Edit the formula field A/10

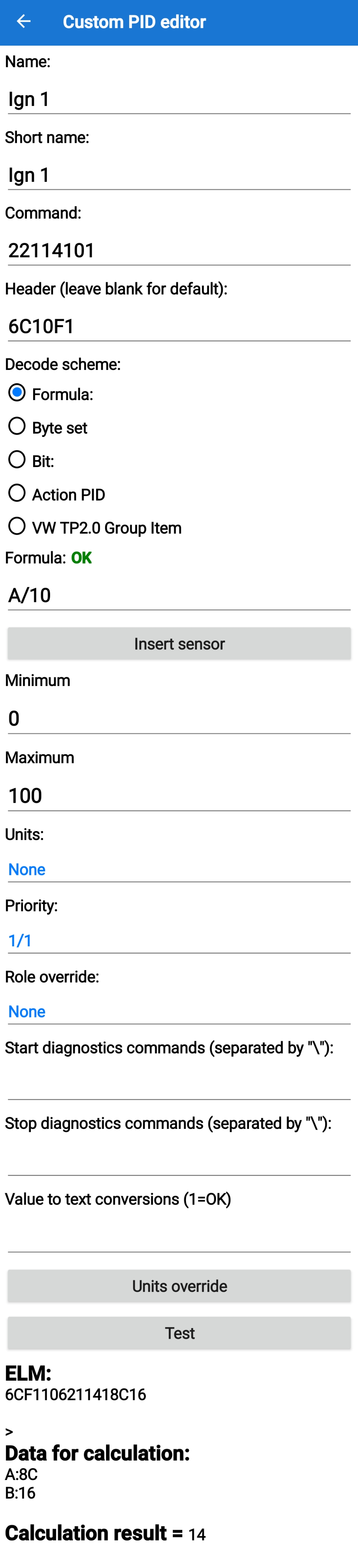(179, 595)
